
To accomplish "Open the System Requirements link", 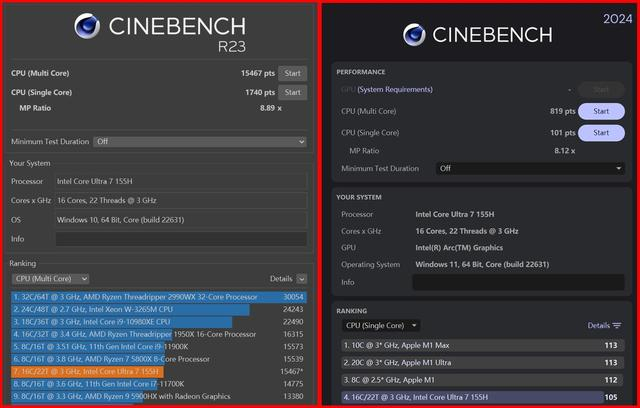I will (395, 89).
